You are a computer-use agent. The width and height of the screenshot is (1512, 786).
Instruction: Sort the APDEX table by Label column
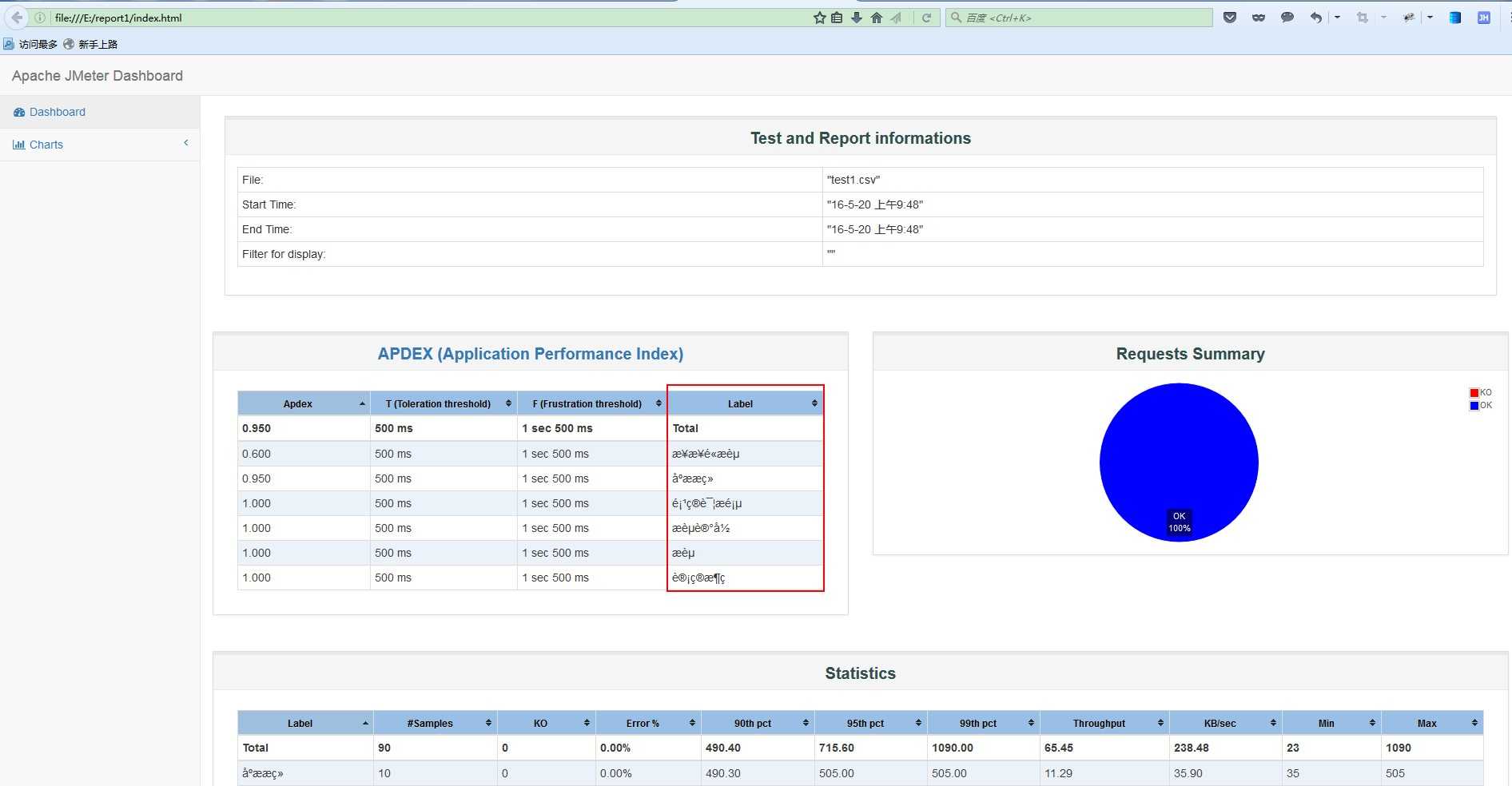[741, 403]
